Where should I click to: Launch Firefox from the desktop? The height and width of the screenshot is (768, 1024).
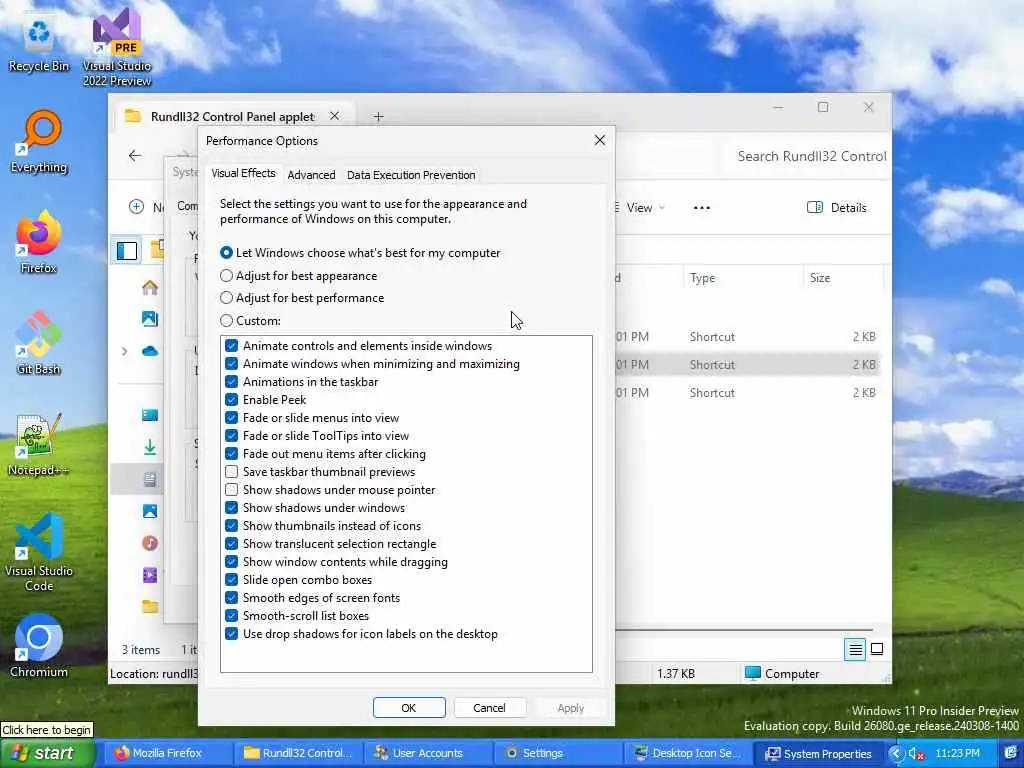point(39,242)
